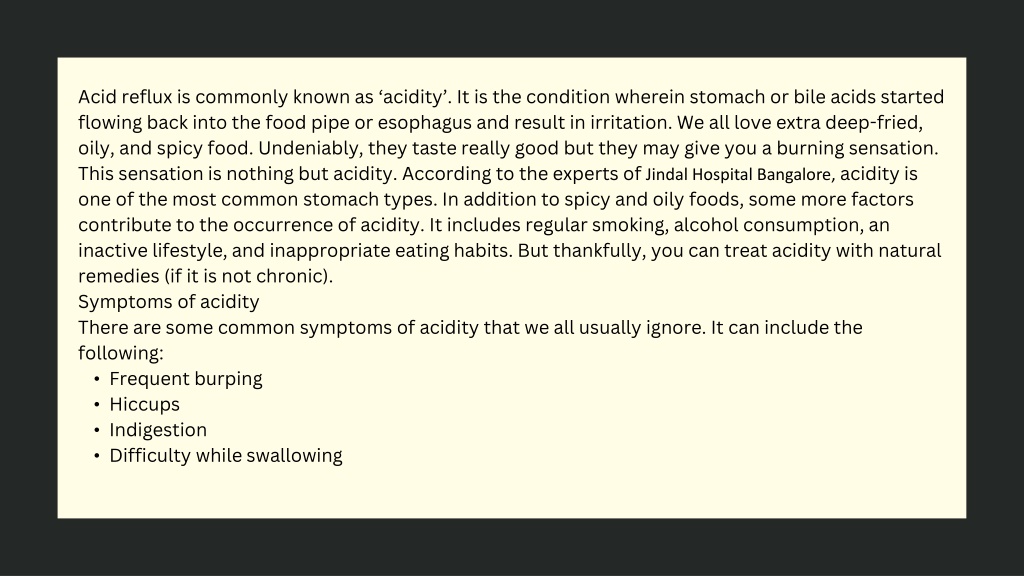Click the text '(if it is not chronic)'
The image size is (1024, 576).
pyautogui.click(x=248, y=276)
